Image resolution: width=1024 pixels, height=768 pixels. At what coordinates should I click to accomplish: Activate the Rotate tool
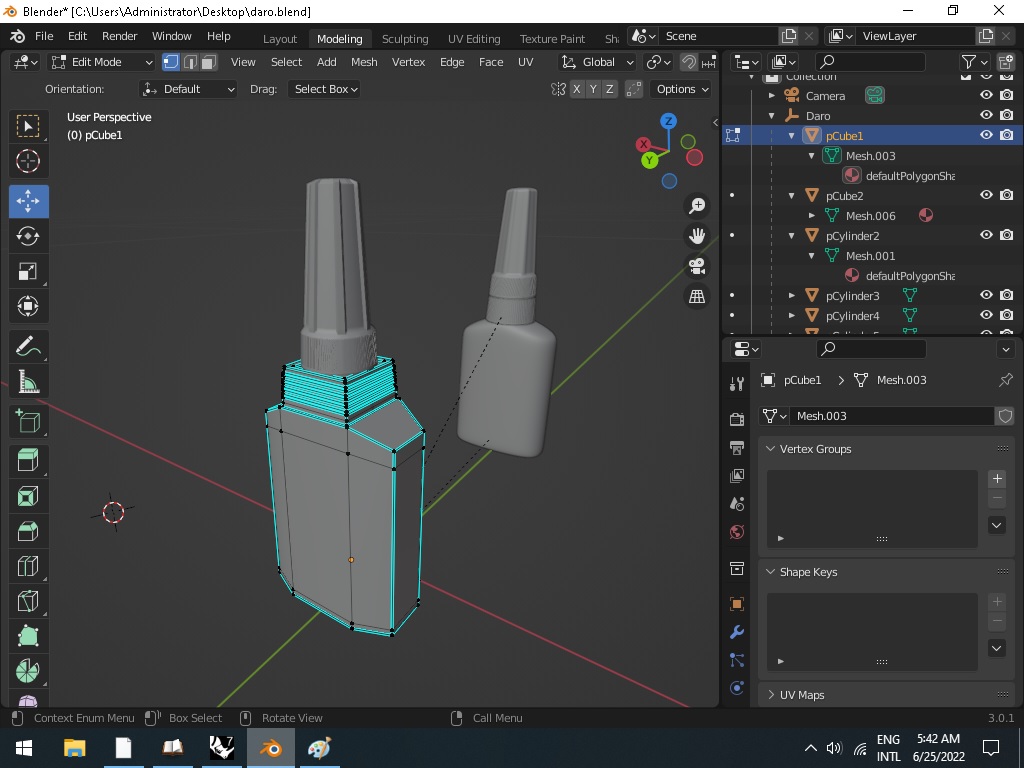[x=28, y=236]
